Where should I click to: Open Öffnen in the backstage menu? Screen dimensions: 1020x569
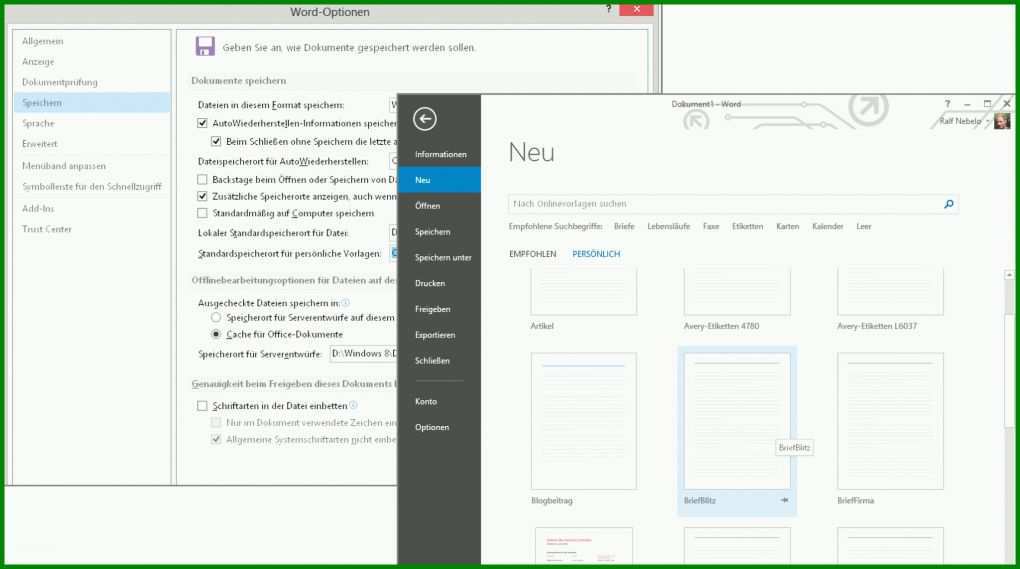point(440,206)
